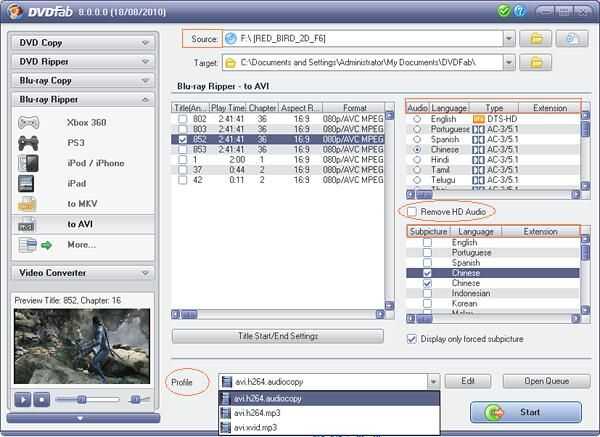Screen dimensions: 600x437
Task: Click the Language column header in audio list
Action: (449, 108)
